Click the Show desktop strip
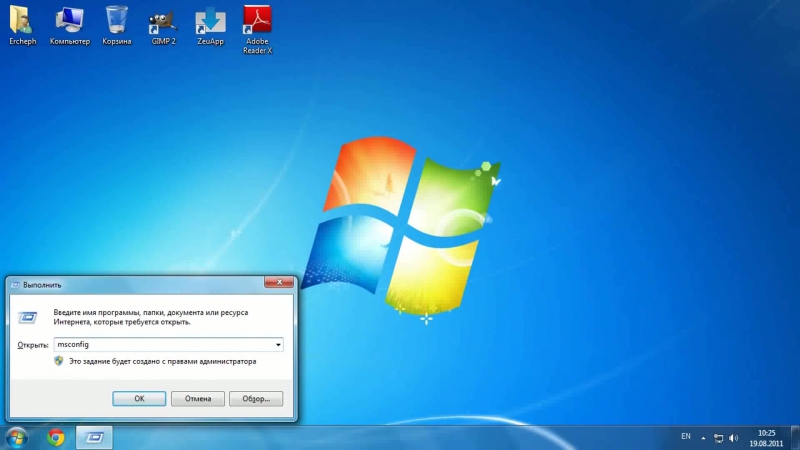 (x=795, y=438)
